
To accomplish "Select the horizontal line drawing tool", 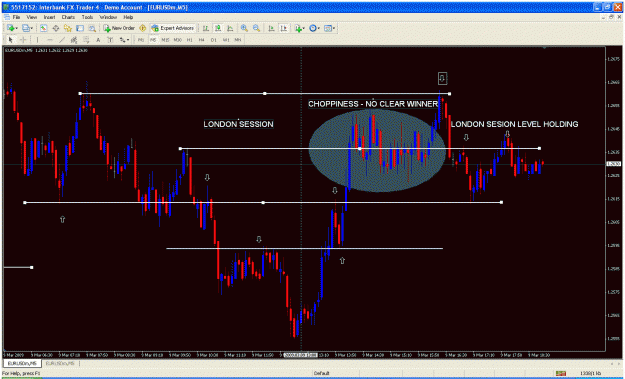I will pyautogui.click(x=50, y=40).
